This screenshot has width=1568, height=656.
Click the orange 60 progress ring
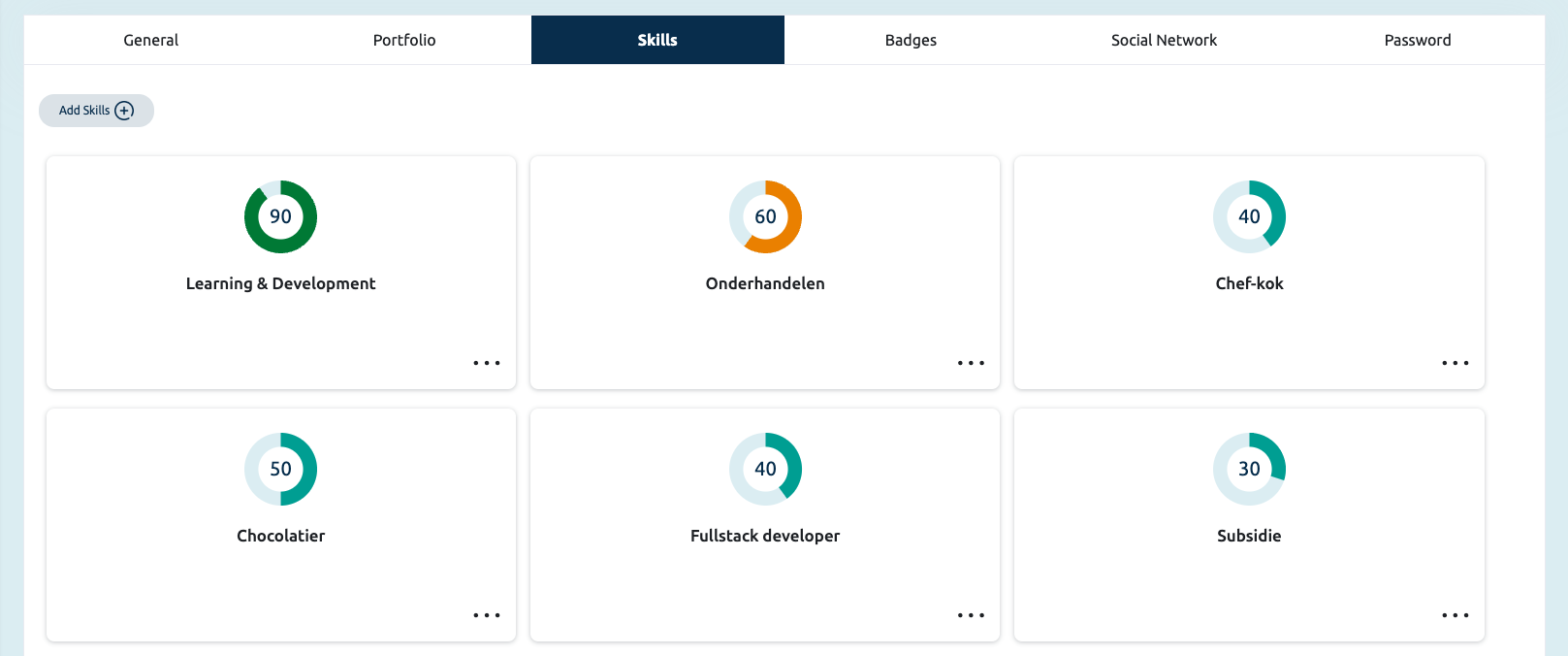coord(765,216)
